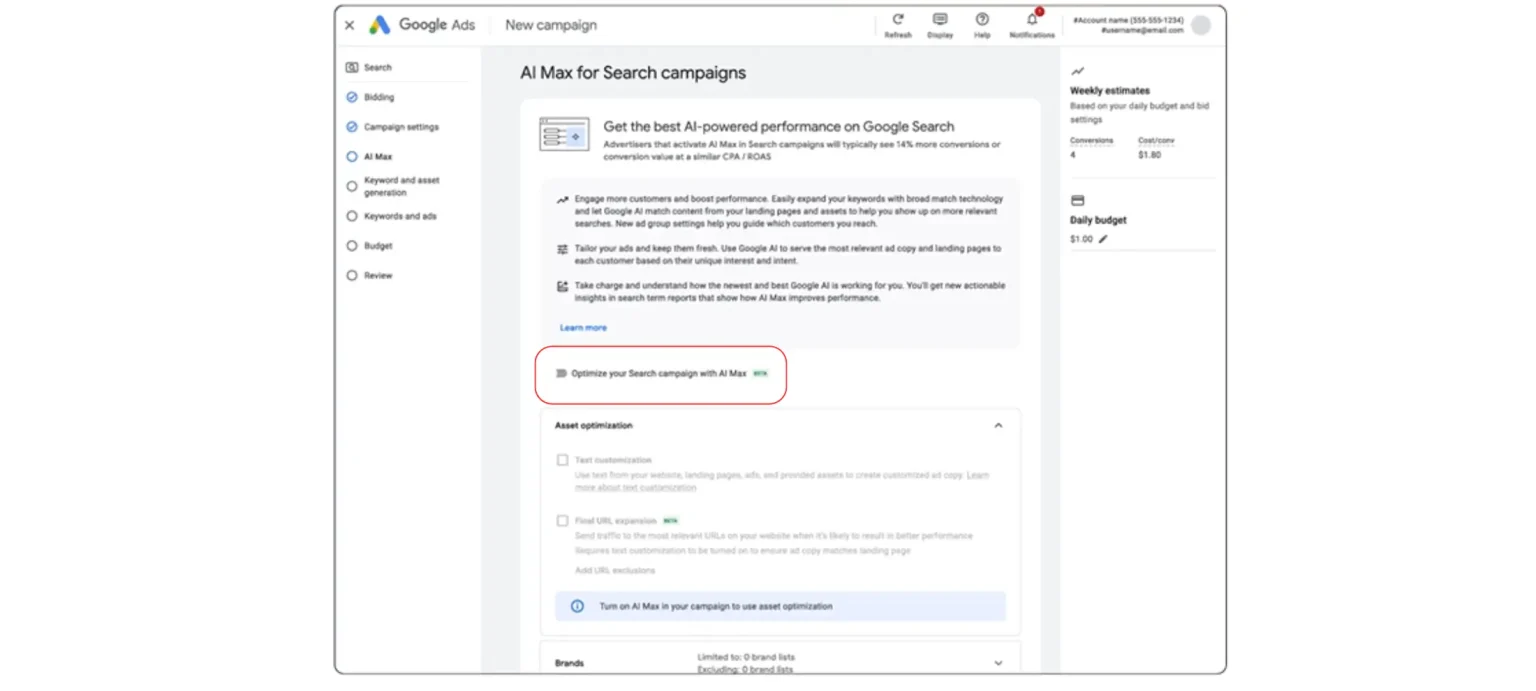This screenshot has height=691, width=1536.
Task: Open the Notifications bell
Action: [1032, 20]
